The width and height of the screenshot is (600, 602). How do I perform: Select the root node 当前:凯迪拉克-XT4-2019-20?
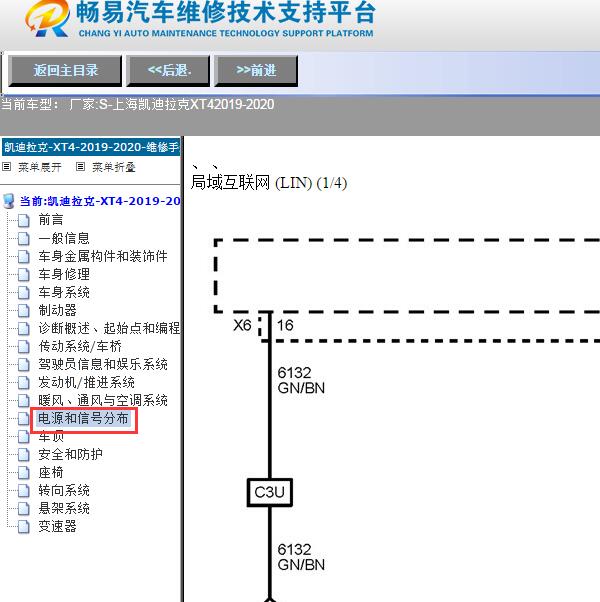(x=100, y=201)
